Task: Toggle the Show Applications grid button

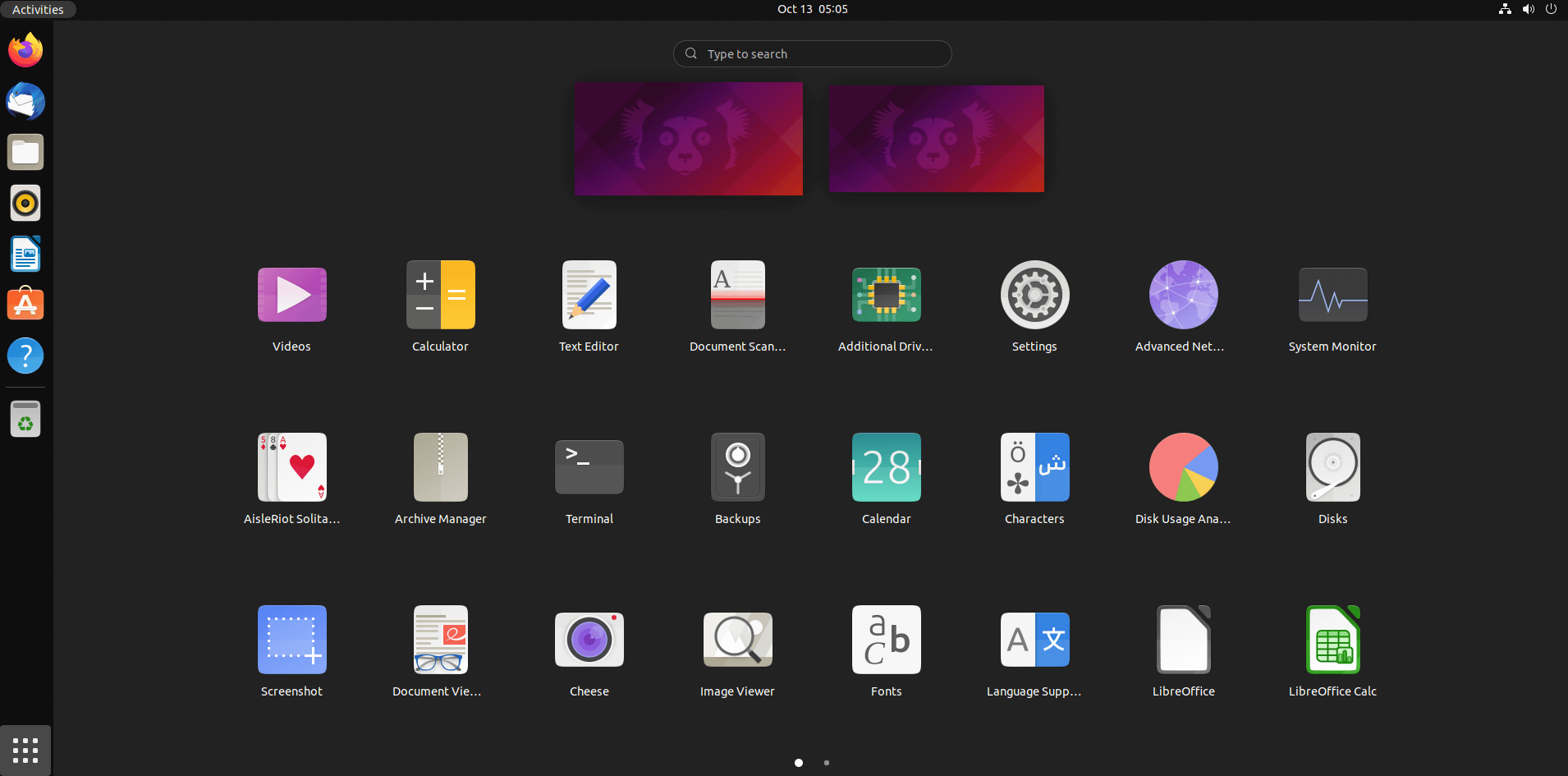Action: click(x=25, y=751)
